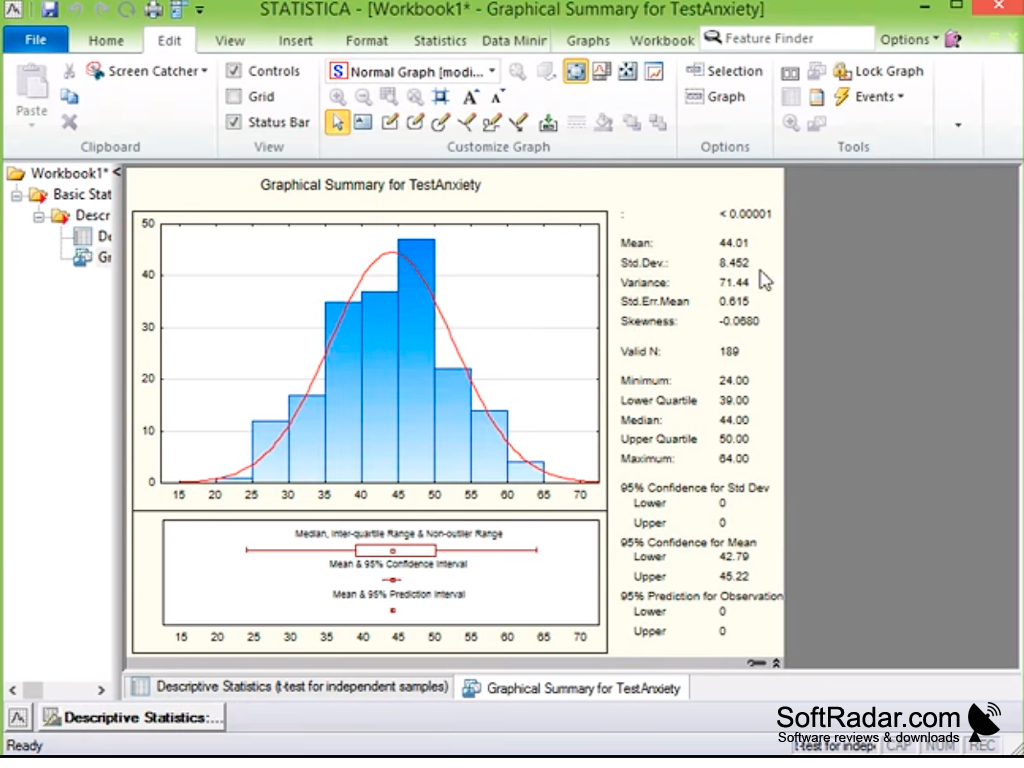Collapse the workbook tree pane arrow
The height and width of the screenshot is (768, 1024).
(116, 172)
